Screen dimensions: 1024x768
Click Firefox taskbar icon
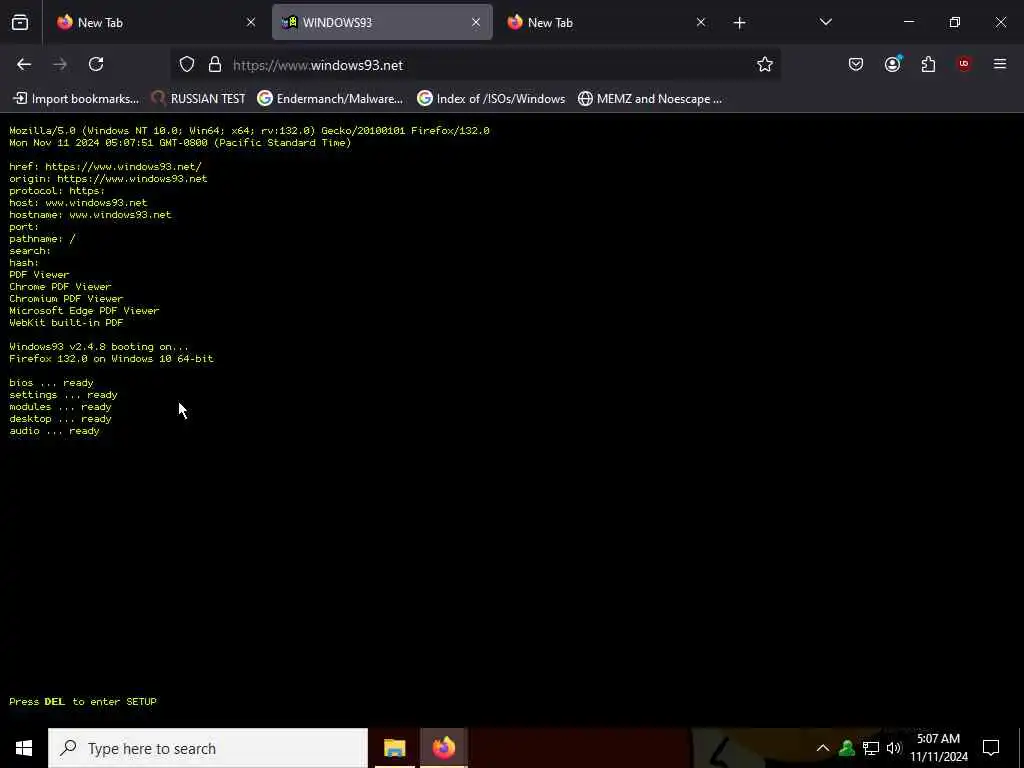[x=443, y=748]
